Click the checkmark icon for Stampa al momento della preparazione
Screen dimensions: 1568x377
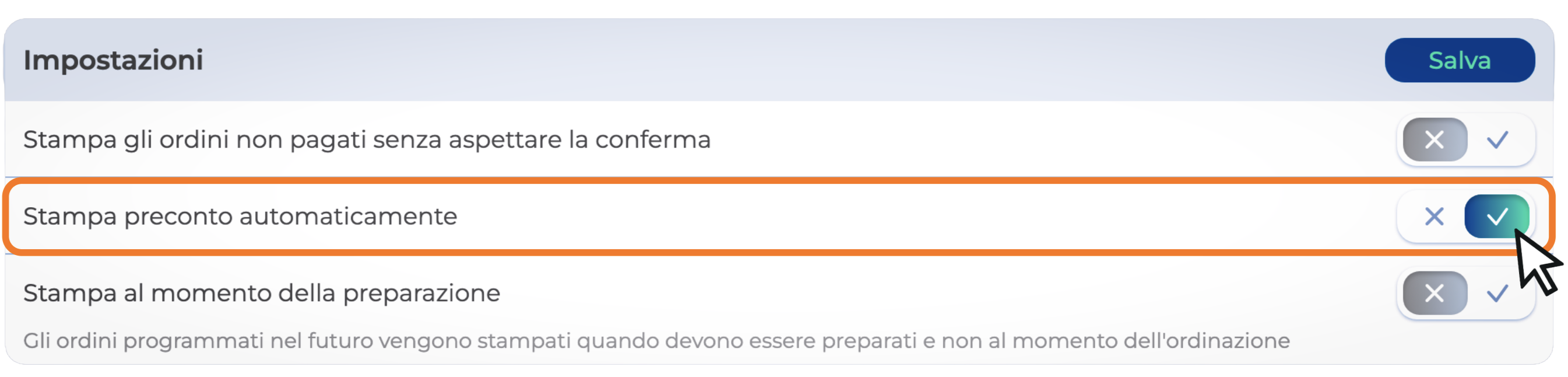coord(1497,294)
